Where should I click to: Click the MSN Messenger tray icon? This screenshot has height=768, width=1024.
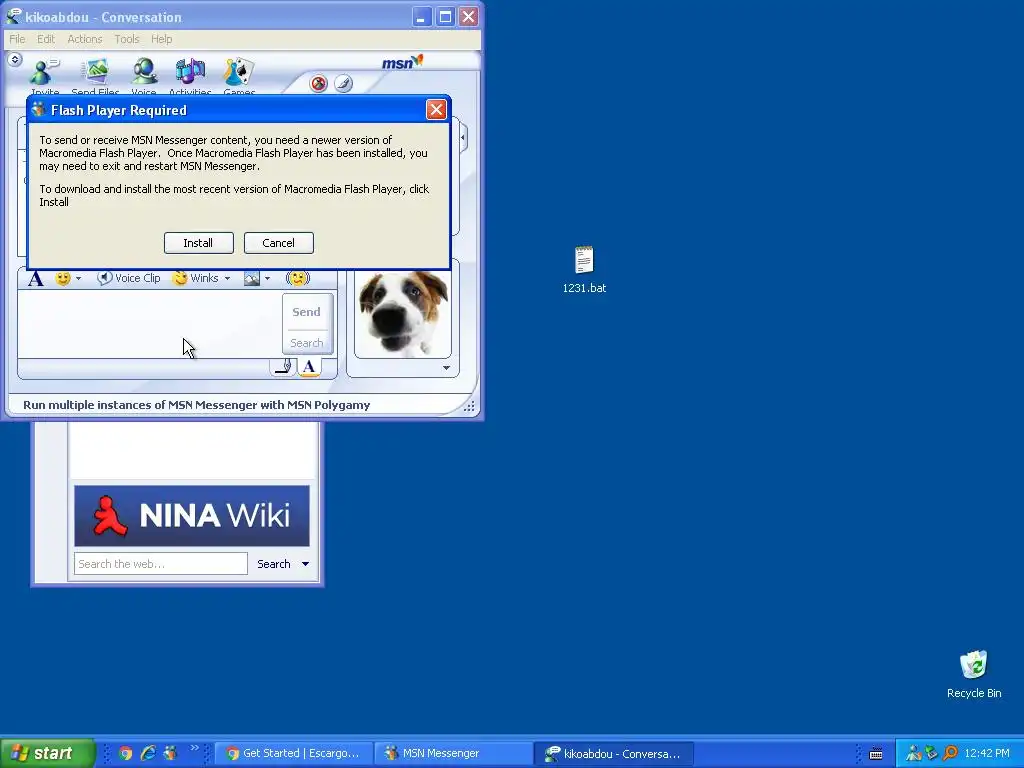pos(914,754)
